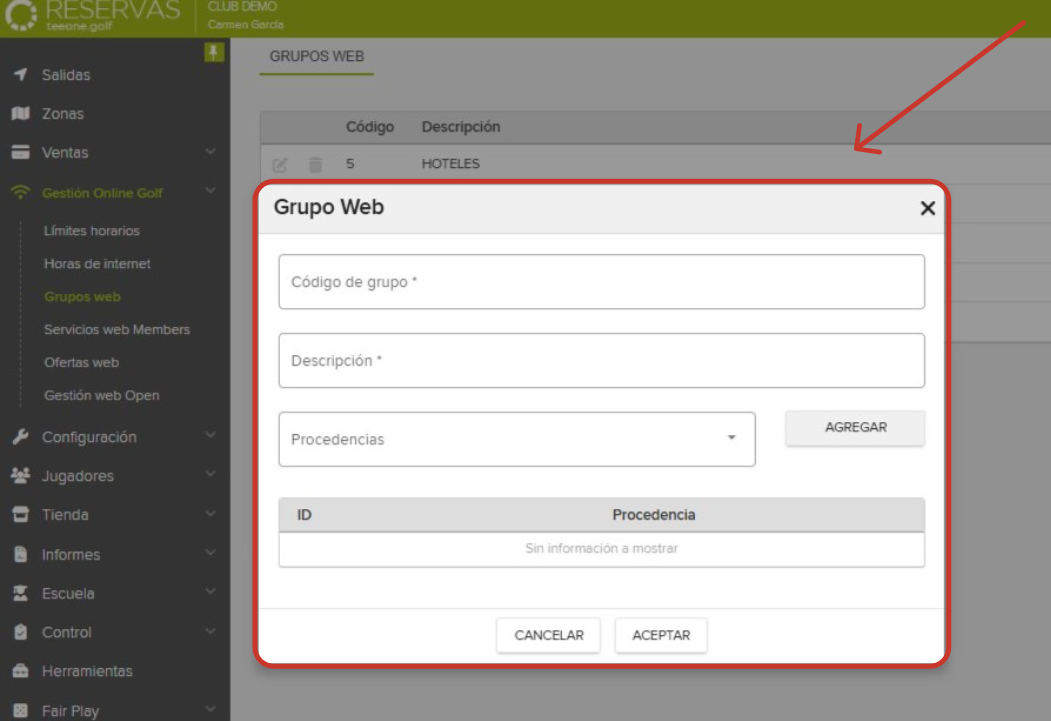Close the Grupo Web dialog

point(927,208)
